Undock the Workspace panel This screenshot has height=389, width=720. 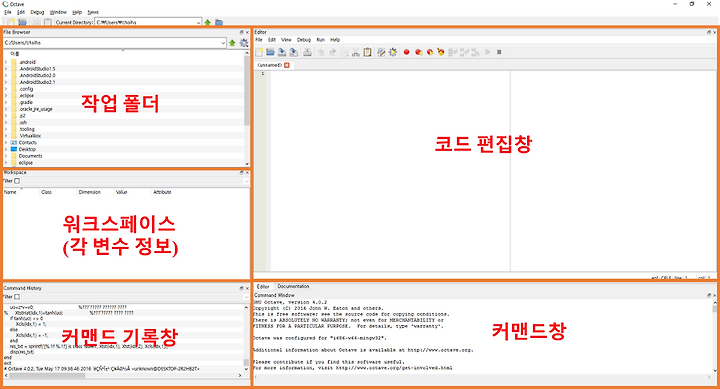[242, 173]
